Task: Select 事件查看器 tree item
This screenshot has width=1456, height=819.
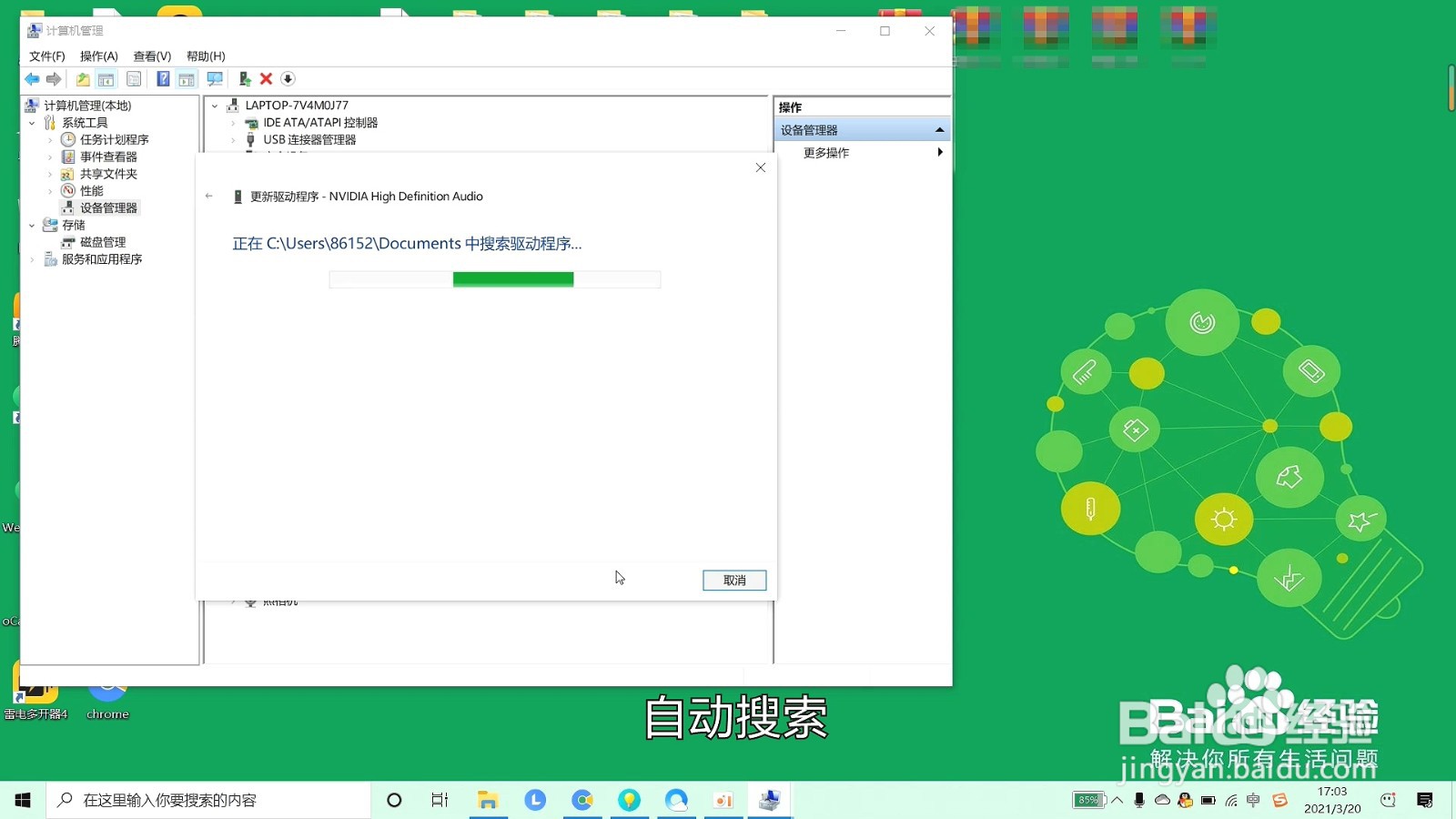Action: click(x=108, y=157)
